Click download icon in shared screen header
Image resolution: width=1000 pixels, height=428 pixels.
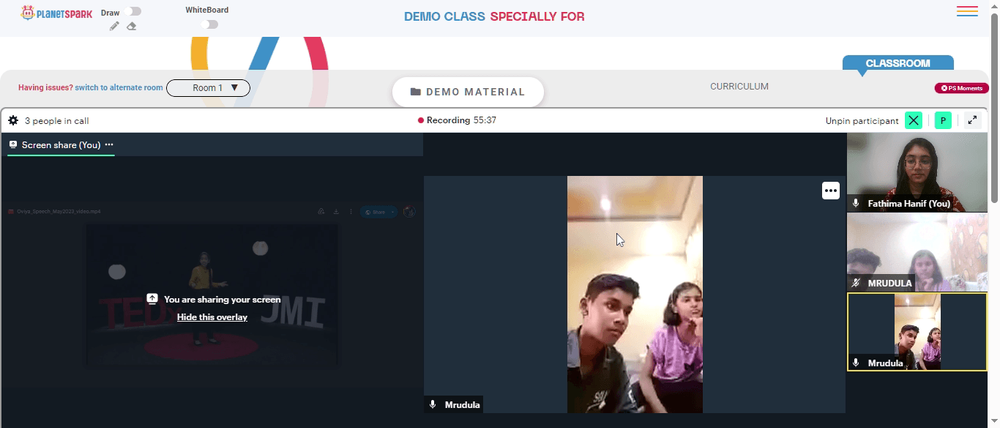tap(336, 212)
